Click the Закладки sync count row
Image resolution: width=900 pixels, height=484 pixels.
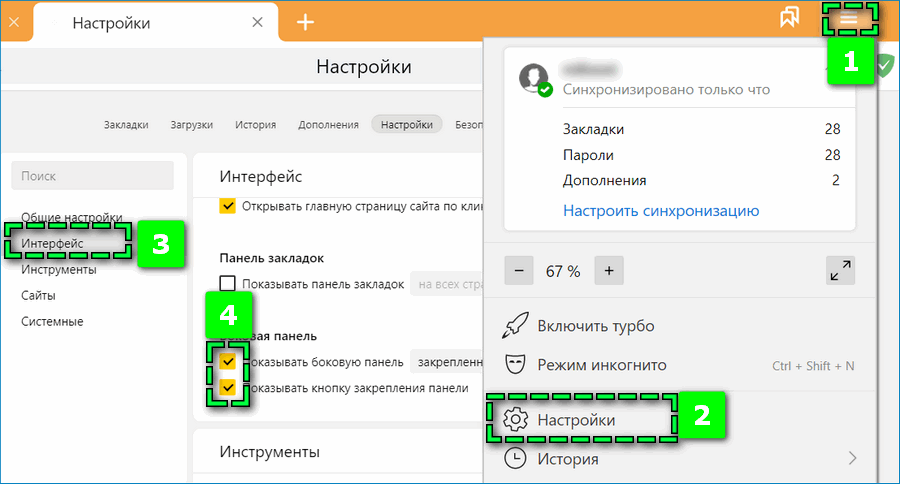click(701, 129)
